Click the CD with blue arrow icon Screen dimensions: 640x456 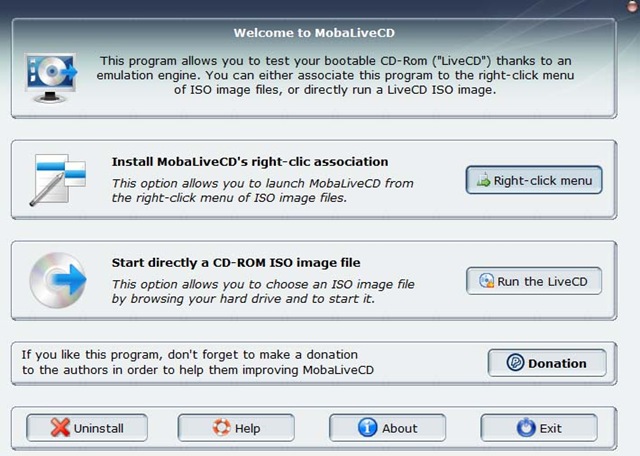(59, 280)
